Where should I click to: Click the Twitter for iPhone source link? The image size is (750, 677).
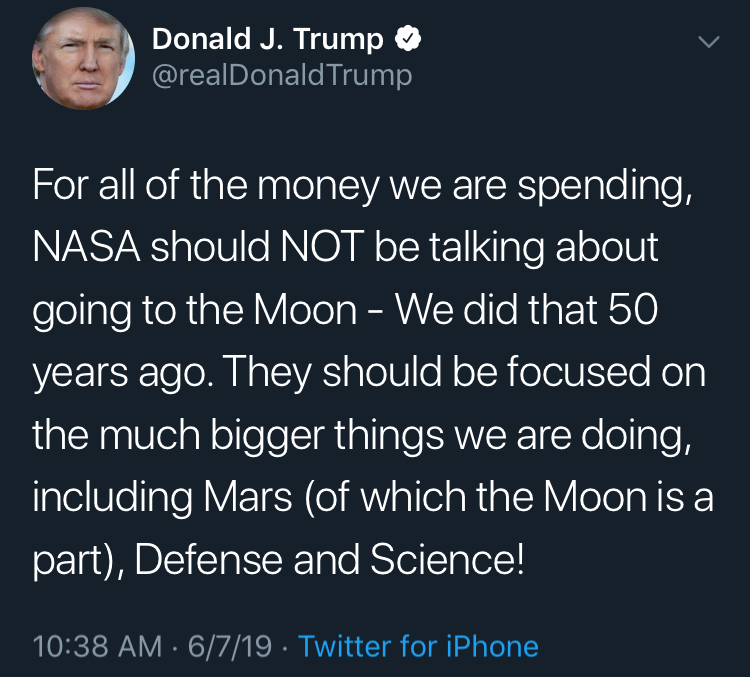[418, 646]
